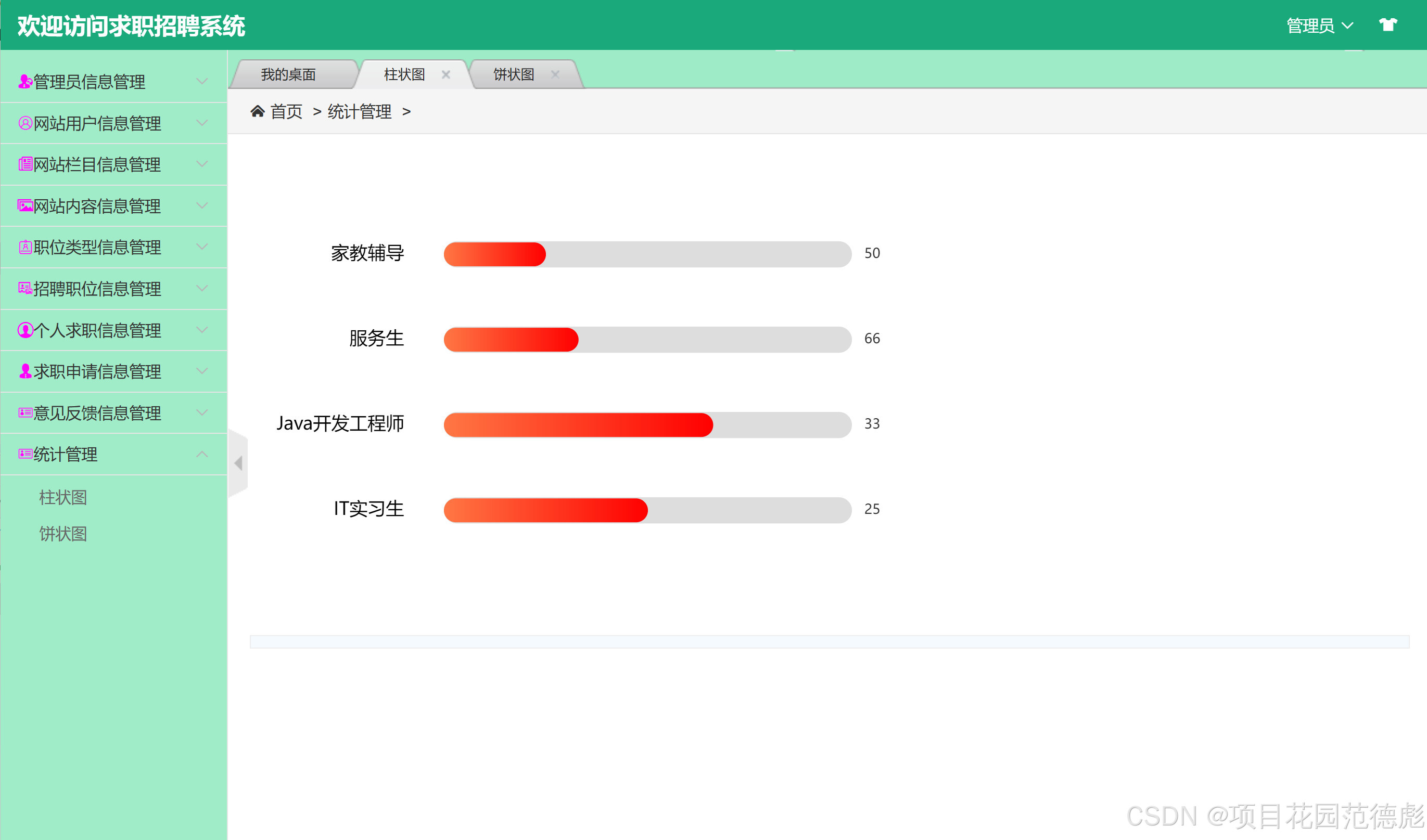Screen dimensions: 1427x840
Task: Switch to the 我的桌面 tab
Action: (289, 74)
